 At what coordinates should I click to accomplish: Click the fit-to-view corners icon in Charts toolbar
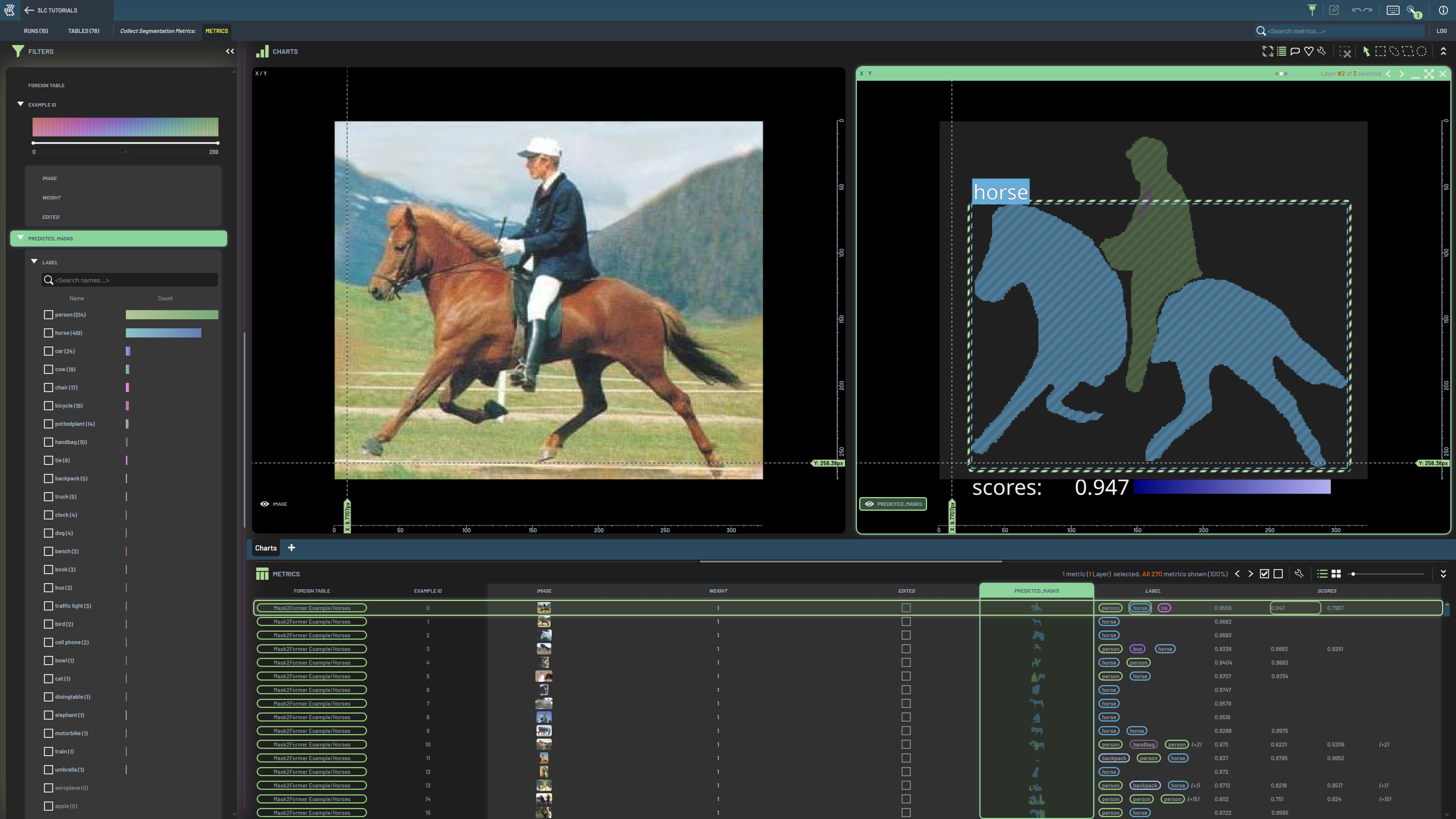click(x=1268, y=52)
